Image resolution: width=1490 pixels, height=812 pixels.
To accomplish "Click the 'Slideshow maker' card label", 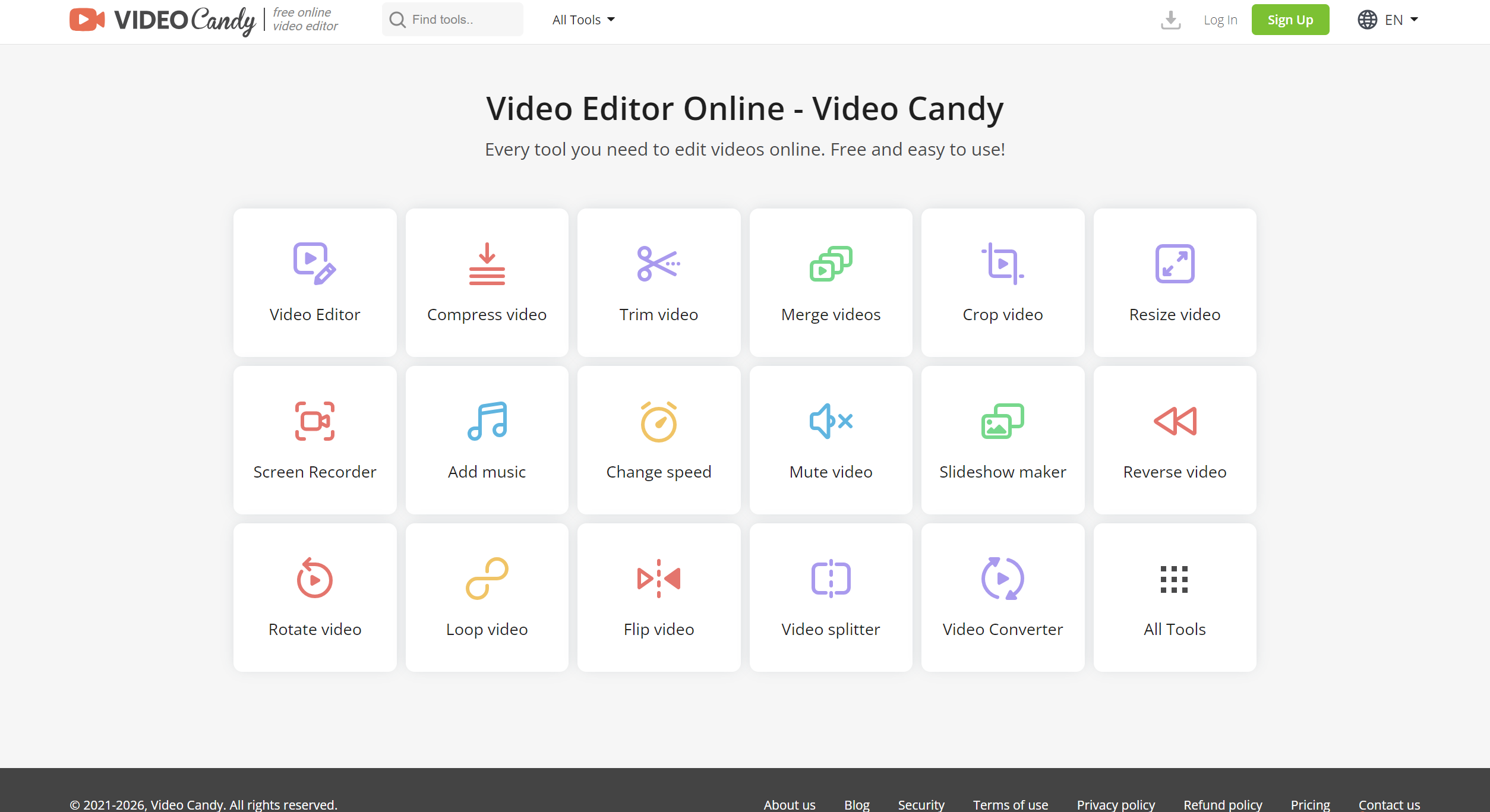I will pyautogui.click(x=1002, y=472).
